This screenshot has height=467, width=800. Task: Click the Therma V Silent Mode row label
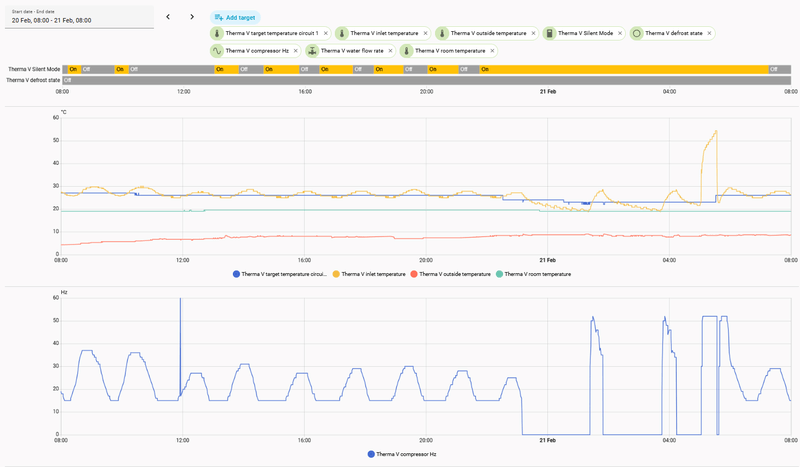pos(34,69)
